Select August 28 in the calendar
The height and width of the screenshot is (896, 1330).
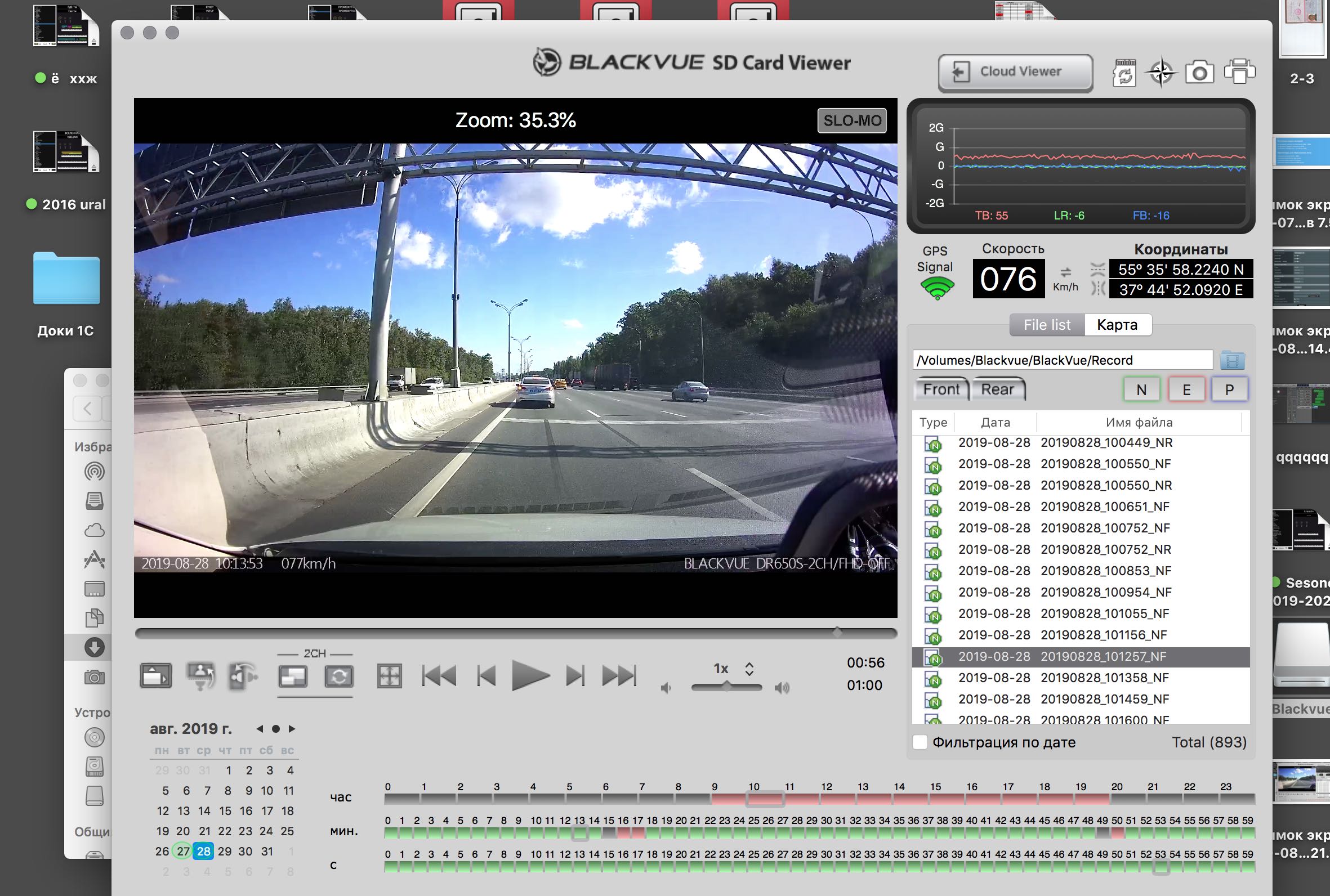click(203, 851)
